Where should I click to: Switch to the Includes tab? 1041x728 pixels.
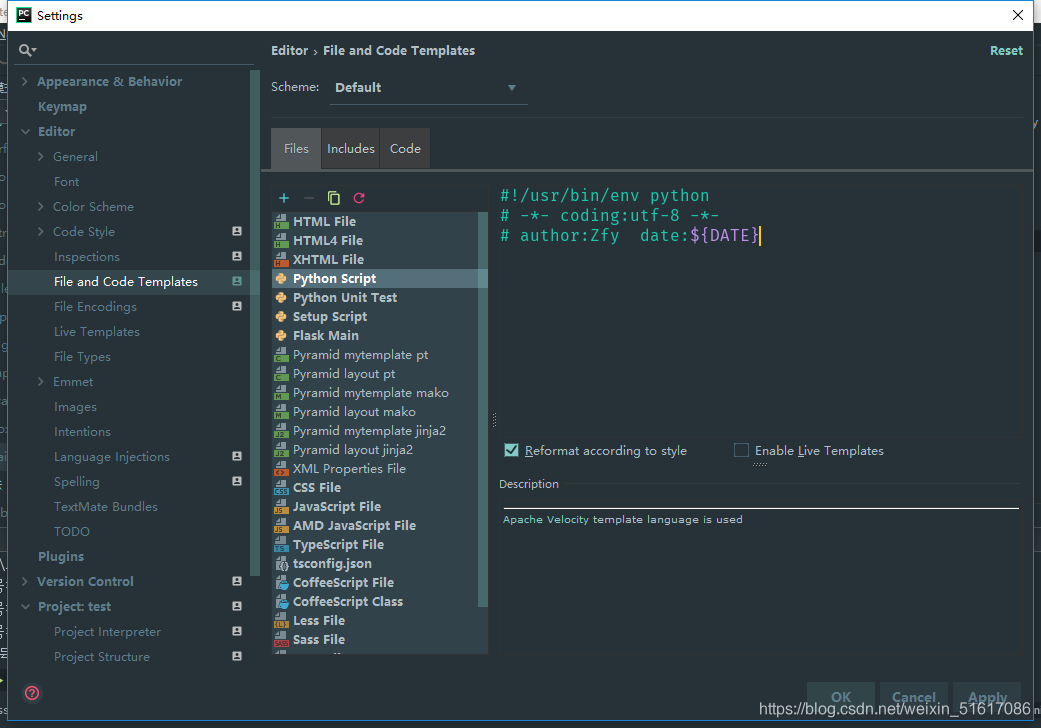tap(351, 149)
